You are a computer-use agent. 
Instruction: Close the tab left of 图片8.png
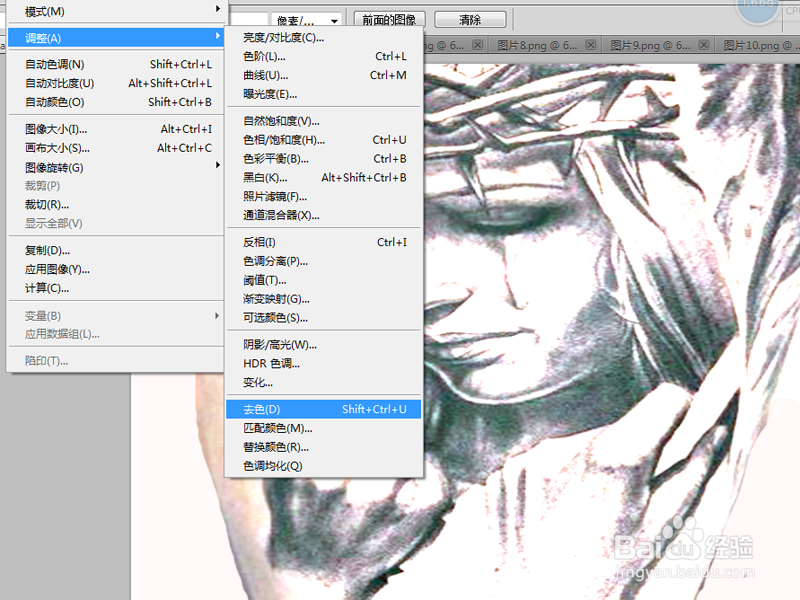coord(478,45)
